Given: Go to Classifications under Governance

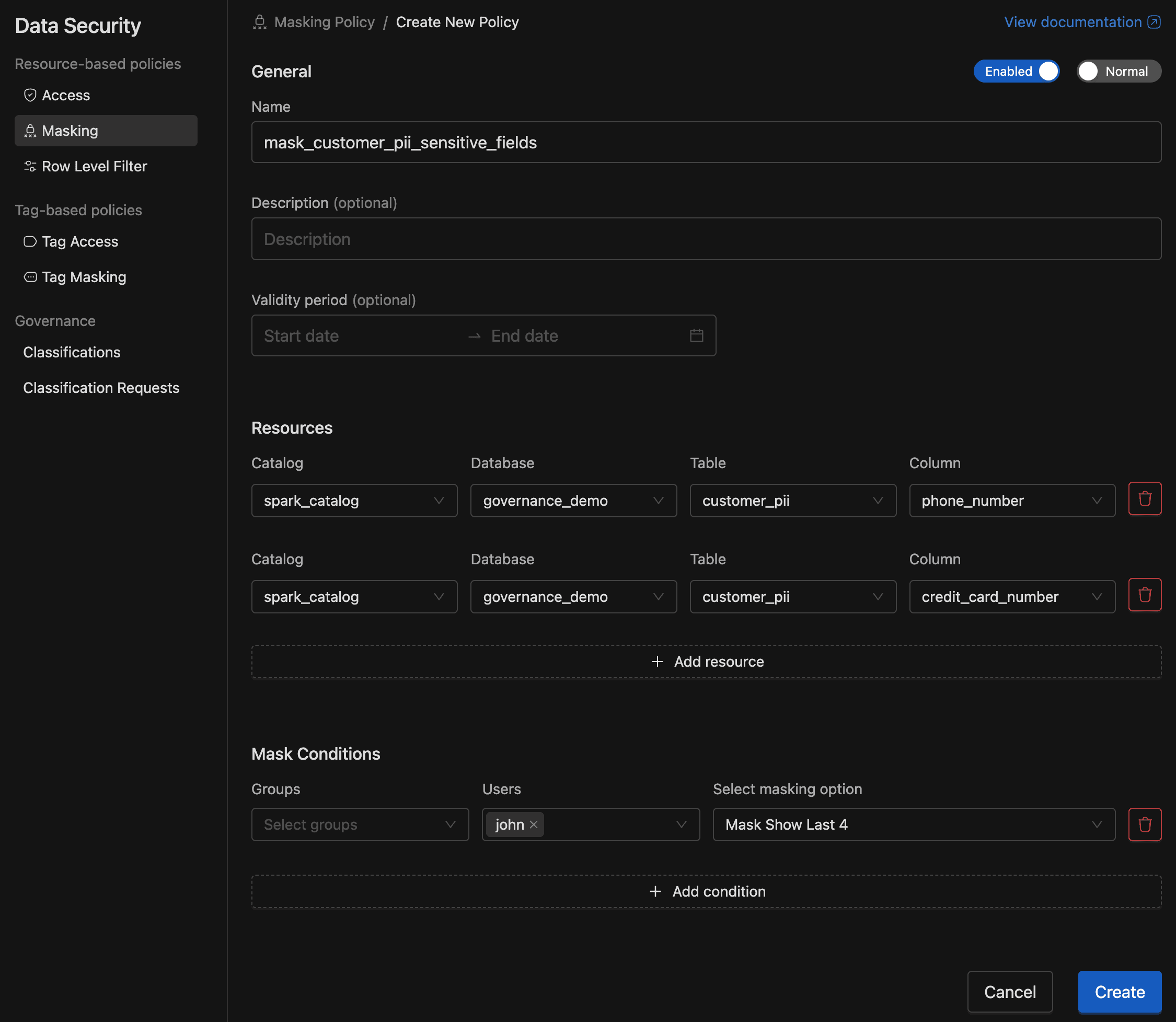Looking at the screenshot, I should [x=71, y=352].
